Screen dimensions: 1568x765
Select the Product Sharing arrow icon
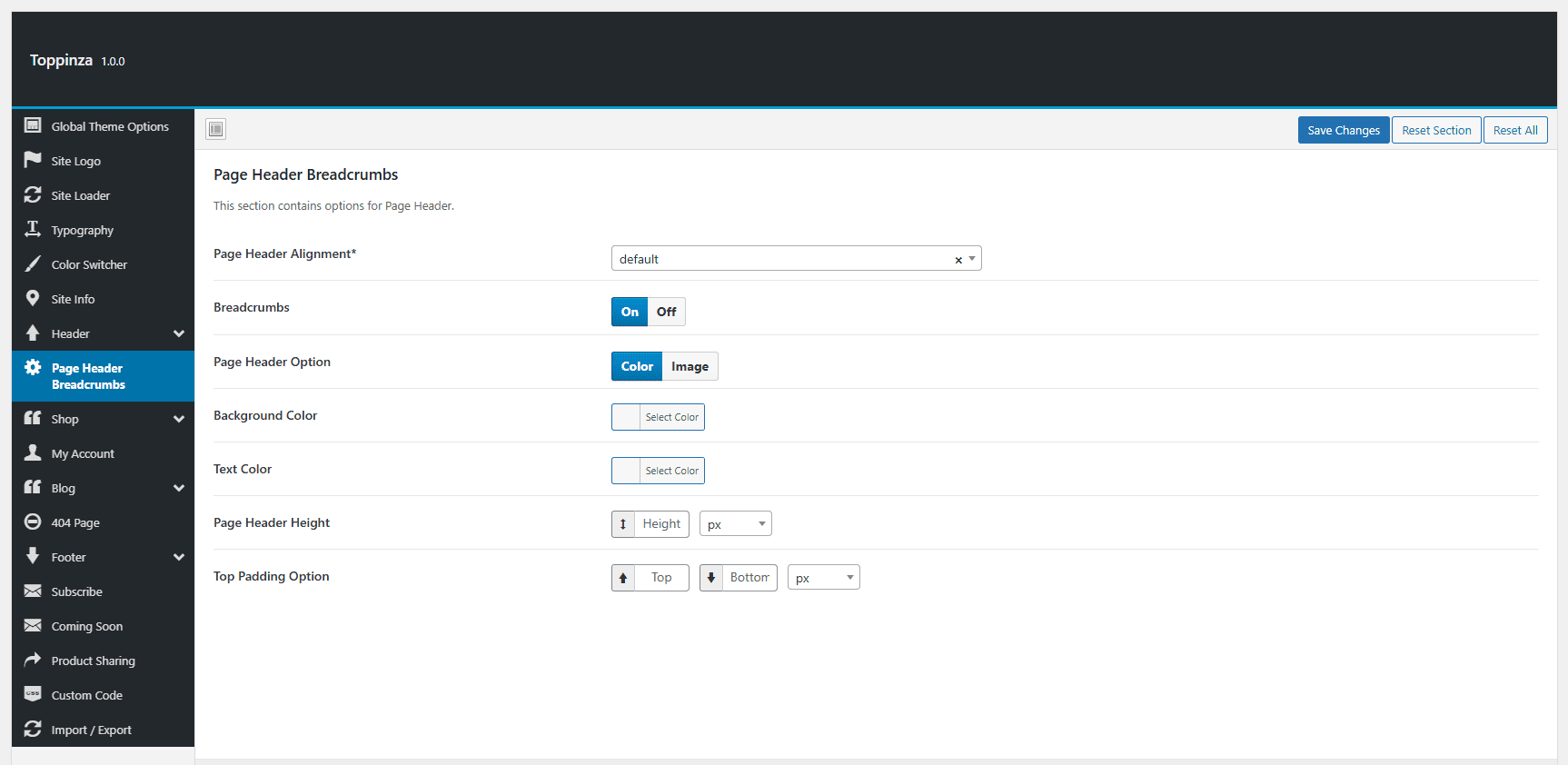click(x=33, y=660)
